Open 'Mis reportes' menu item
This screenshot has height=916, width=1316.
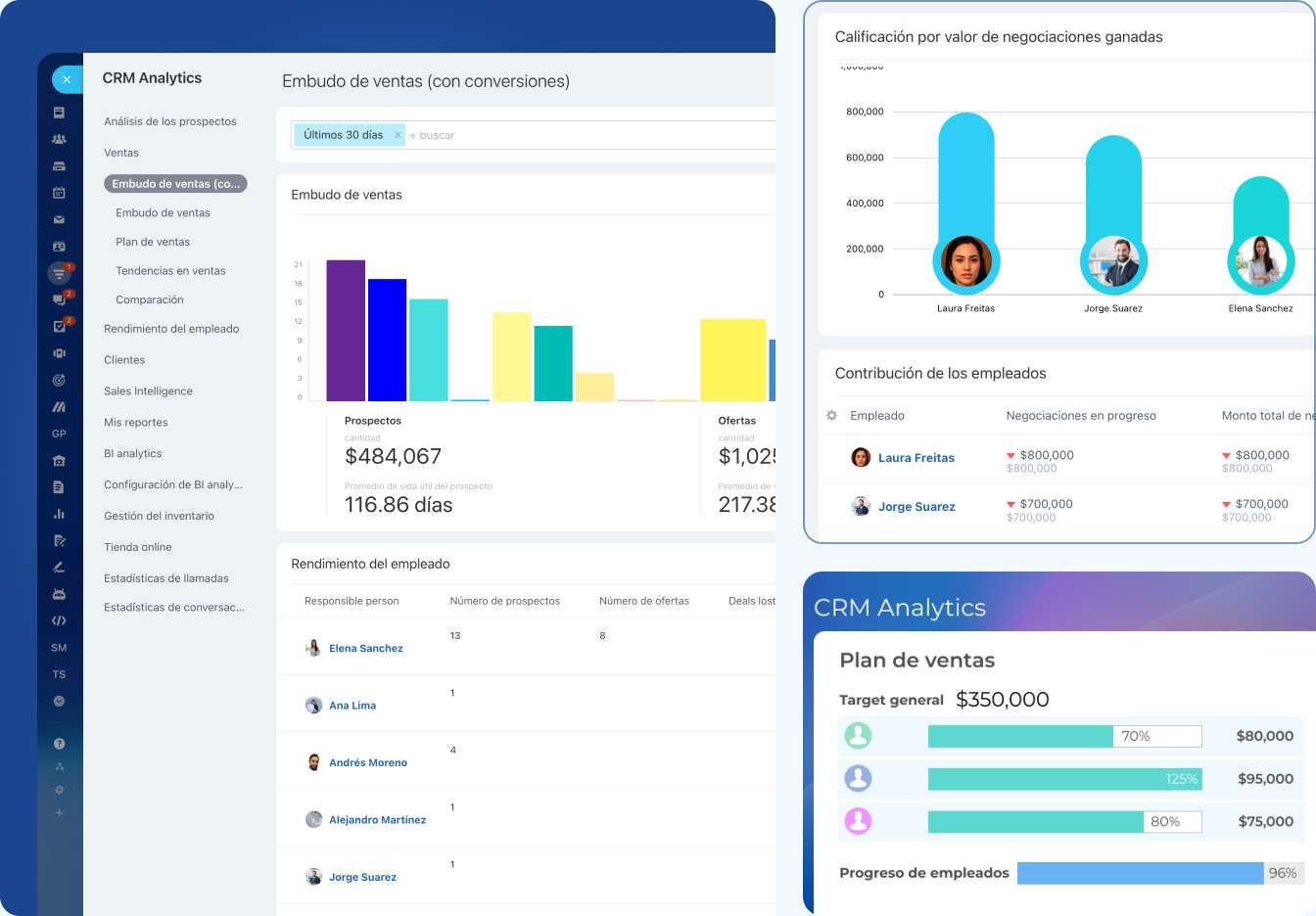[136, 423]
